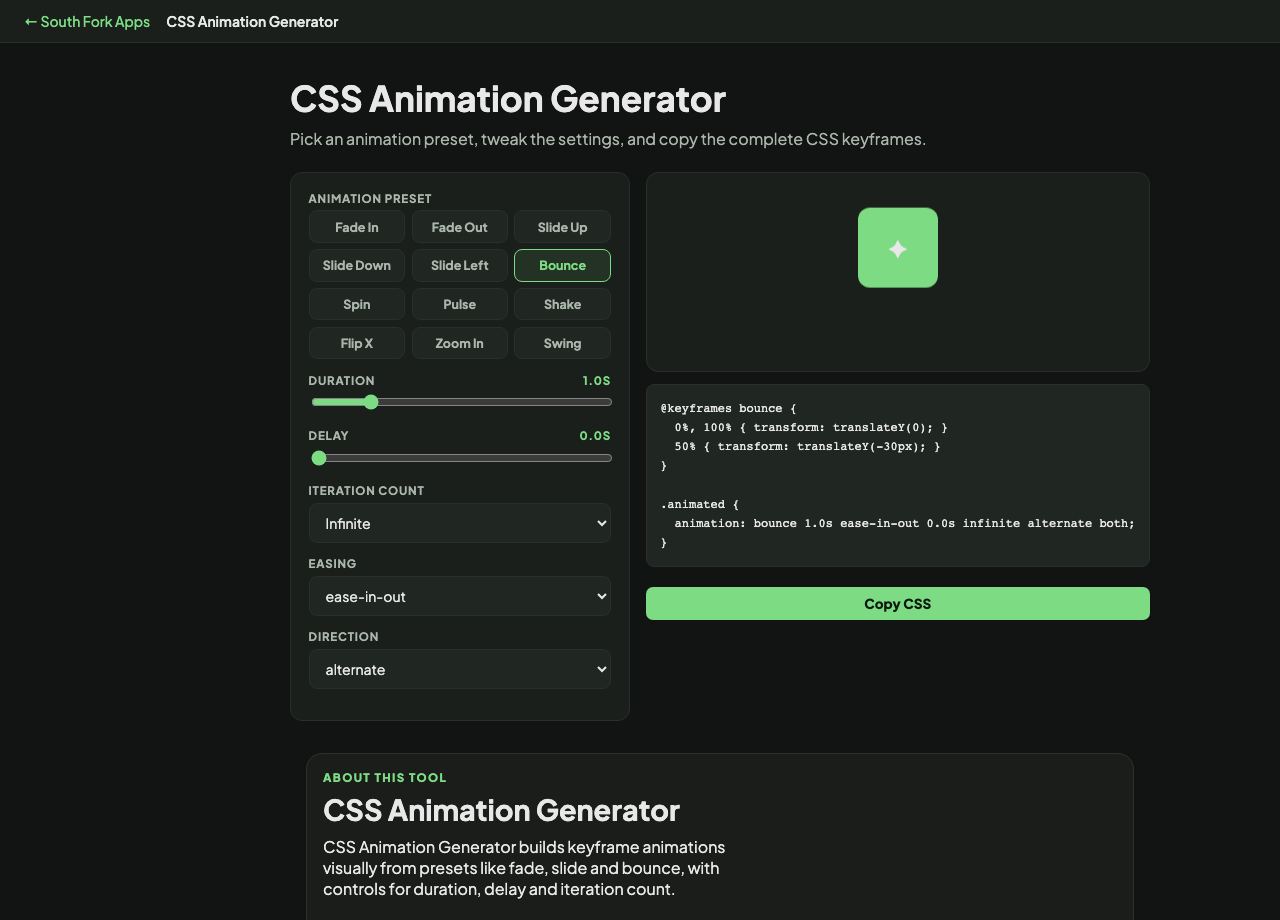Click the Delay slider track

coord(462,458)
